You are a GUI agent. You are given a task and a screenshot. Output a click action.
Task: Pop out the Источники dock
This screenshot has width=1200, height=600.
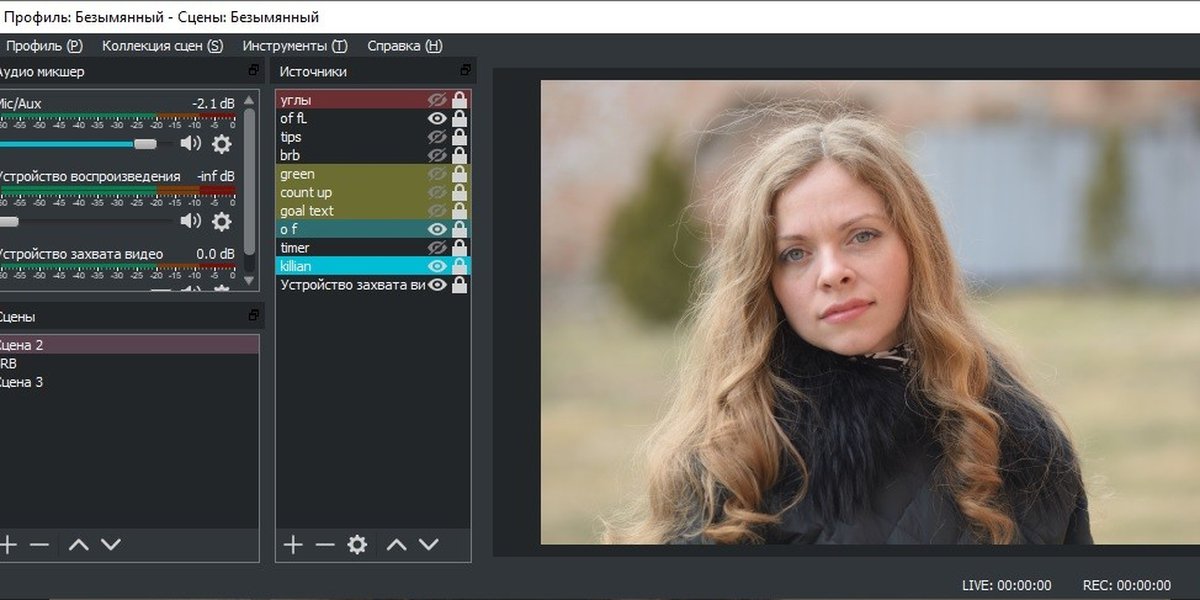tap(465, 71)
